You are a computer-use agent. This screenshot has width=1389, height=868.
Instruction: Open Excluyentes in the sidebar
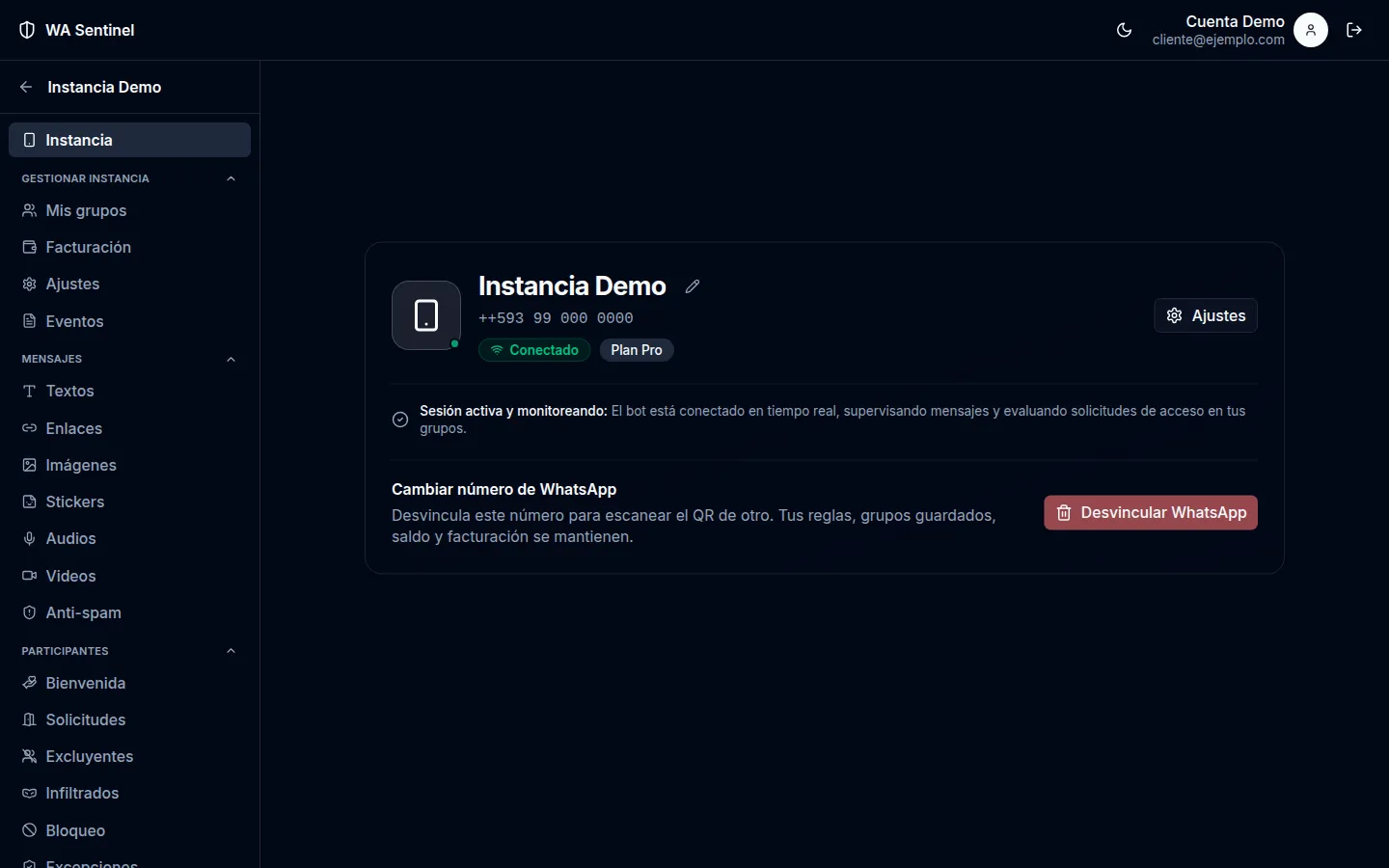click(129, 756)
